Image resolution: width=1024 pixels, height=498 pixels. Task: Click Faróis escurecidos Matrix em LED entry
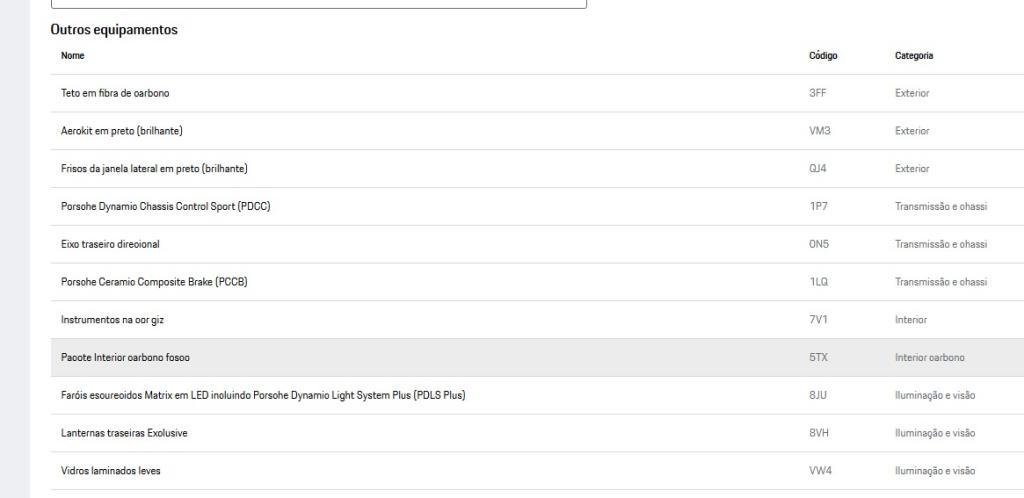(263, 395)
